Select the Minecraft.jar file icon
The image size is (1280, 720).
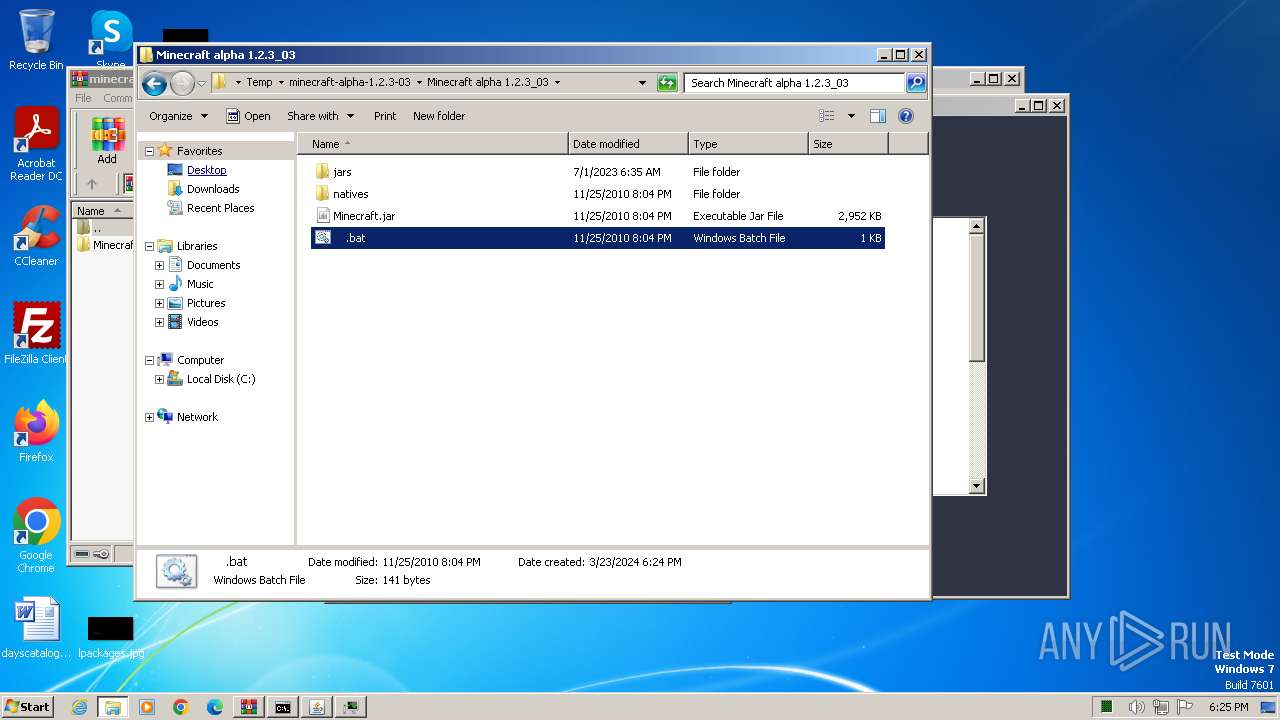tap(322, 216)
